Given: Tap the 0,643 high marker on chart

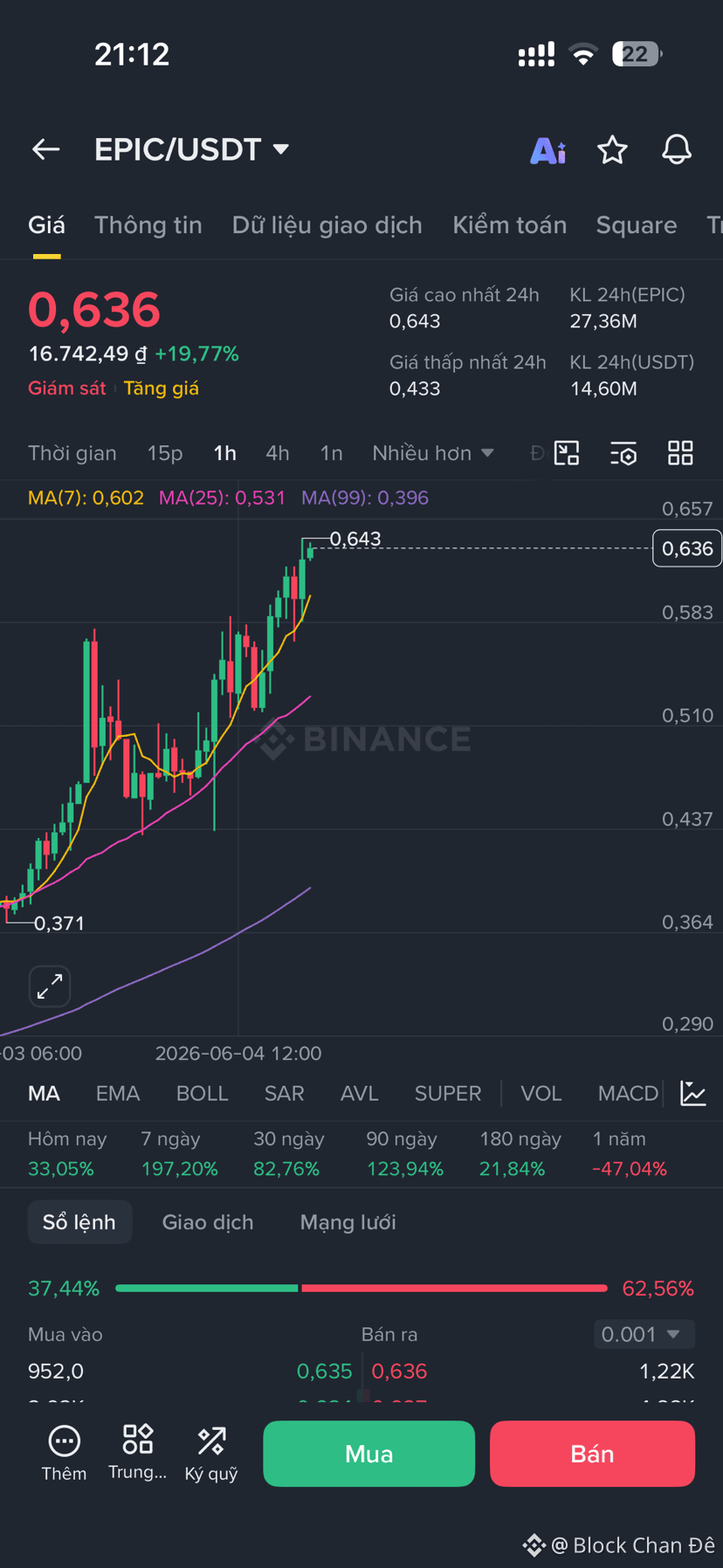Looking at the screenshot, I should pyautogui.click(x=355, y=539).
